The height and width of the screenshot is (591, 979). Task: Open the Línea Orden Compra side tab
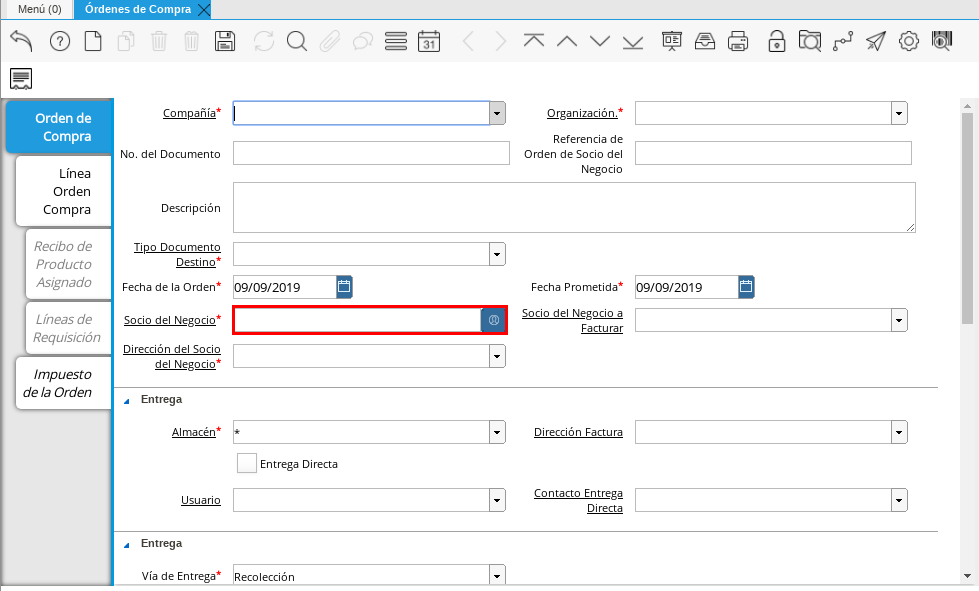tap(64, 191)
